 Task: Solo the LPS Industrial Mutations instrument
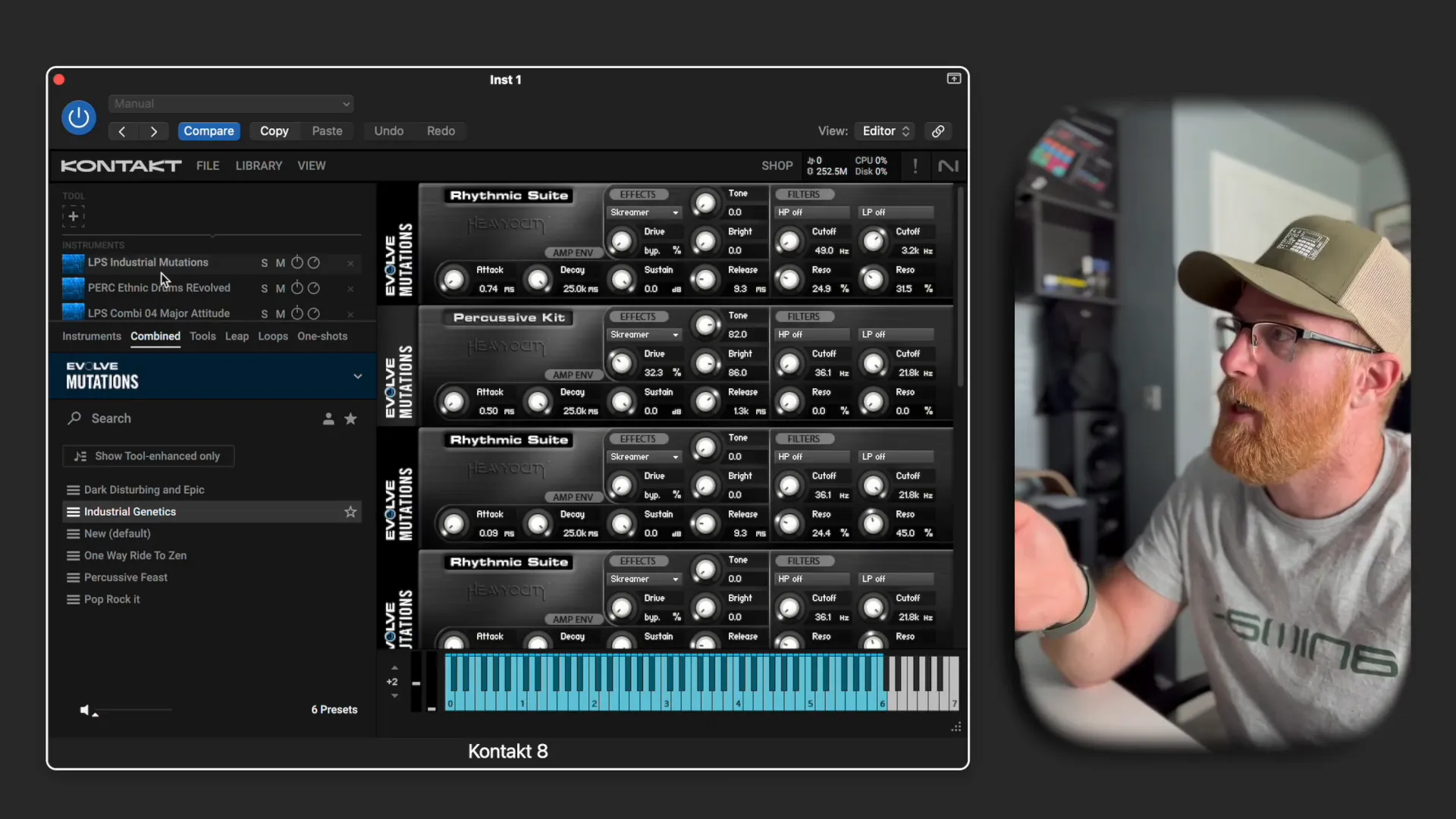coord(265,263)
